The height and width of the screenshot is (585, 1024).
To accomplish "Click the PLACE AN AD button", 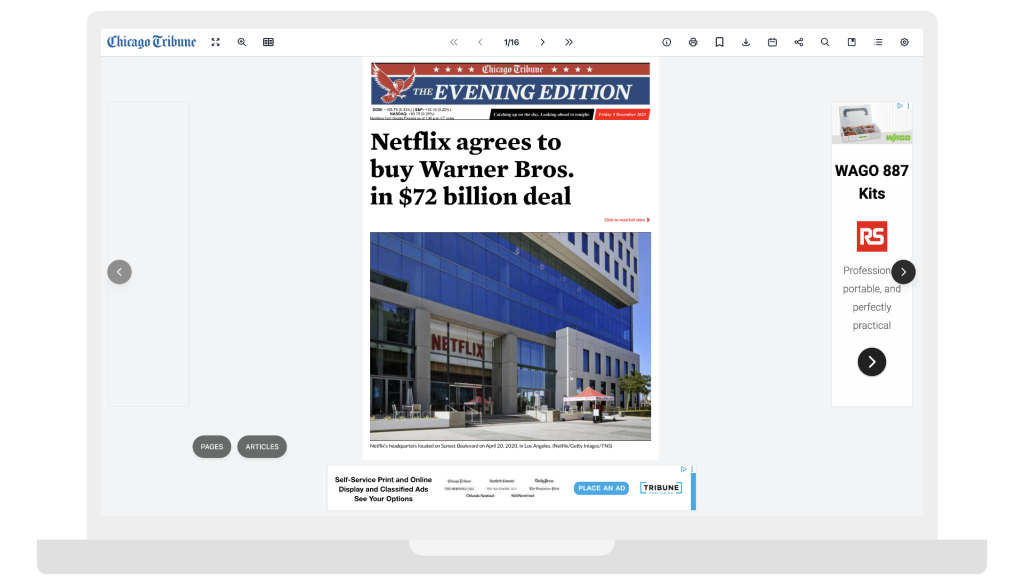I will tap(601, 488).
